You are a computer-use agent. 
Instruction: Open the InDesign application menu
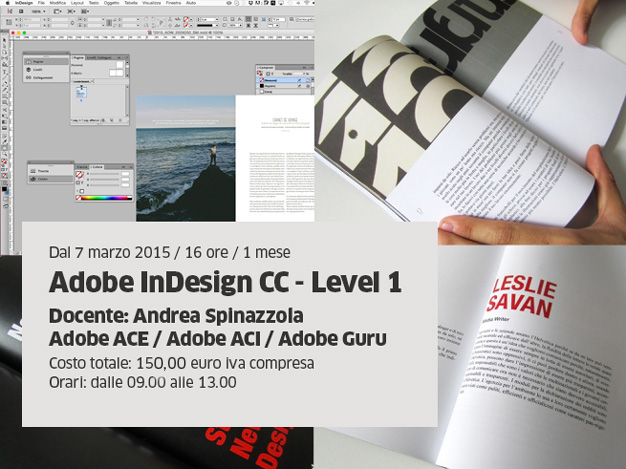[x=23, y=3]
